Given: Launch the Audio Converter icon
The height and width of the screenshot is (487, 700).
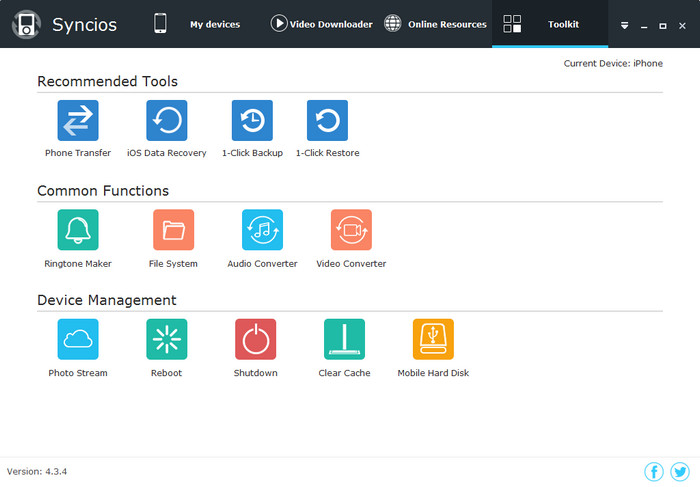Looking at the screenshot, I should [262, 230].
